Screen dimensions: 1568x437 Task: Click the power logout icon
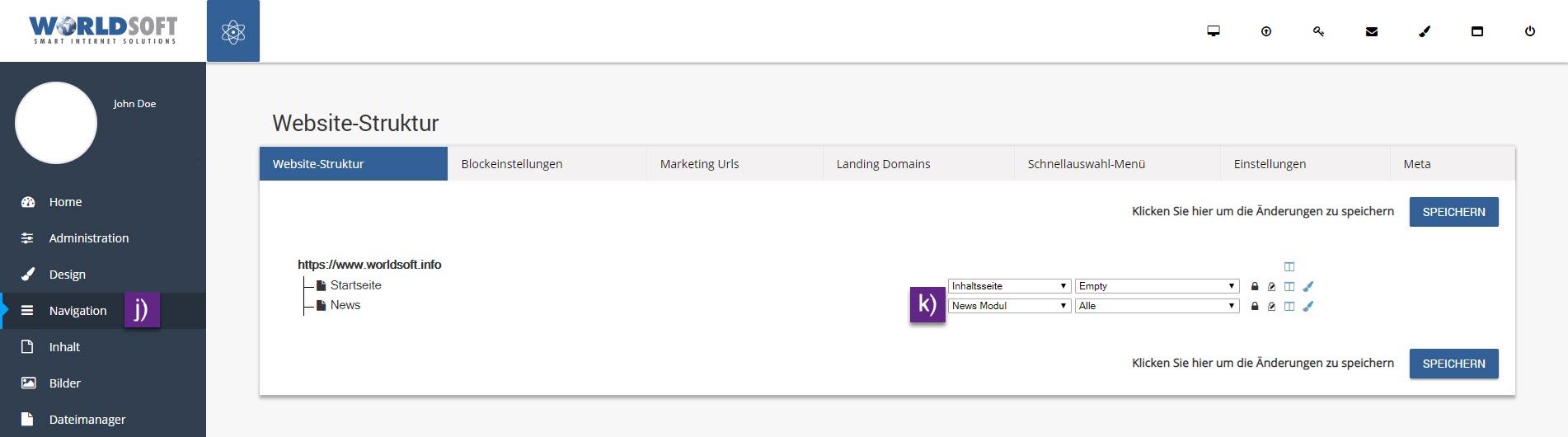point(1530,31)
